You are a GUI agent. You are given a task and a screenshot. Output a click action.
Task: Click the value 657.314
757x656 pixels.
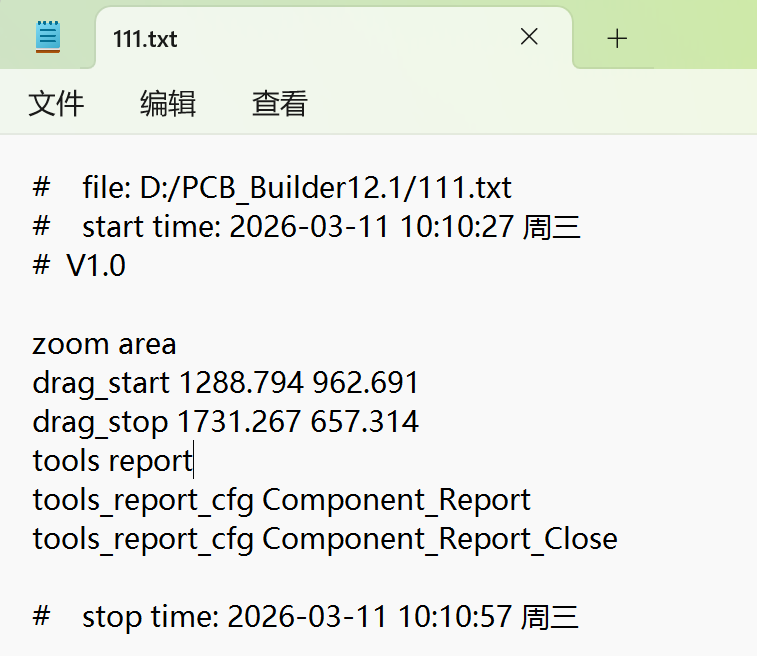tap(364, 422)
